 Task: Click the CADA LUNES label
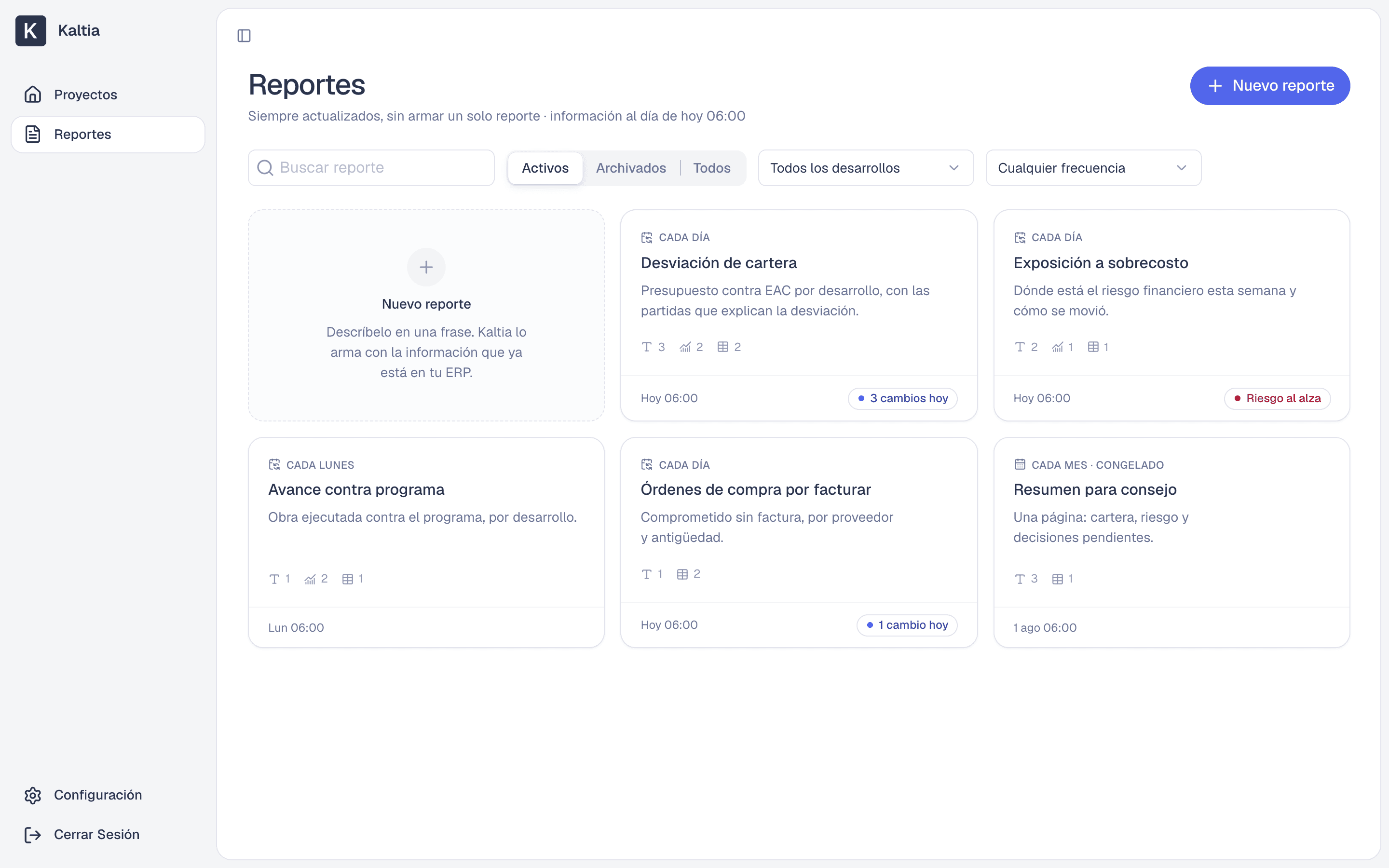(320, 465)
